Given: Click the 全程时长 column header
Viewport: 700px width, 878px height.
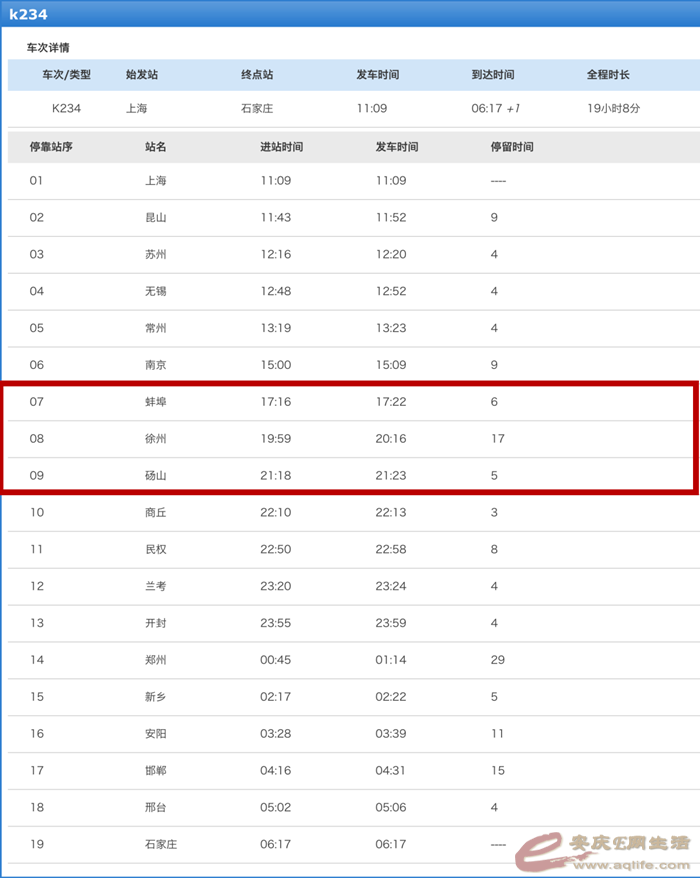Looking at the screenshot, I should [x=608, y=75].
